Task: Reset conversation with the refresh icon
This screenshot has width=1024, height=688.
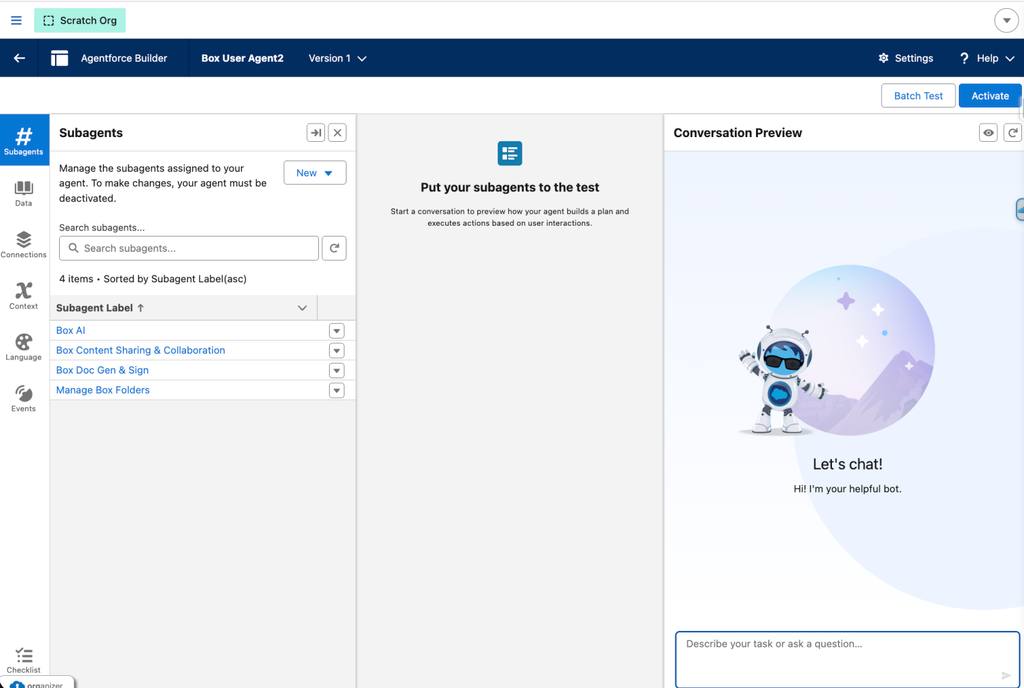Action: click(x=1012, y=133)
